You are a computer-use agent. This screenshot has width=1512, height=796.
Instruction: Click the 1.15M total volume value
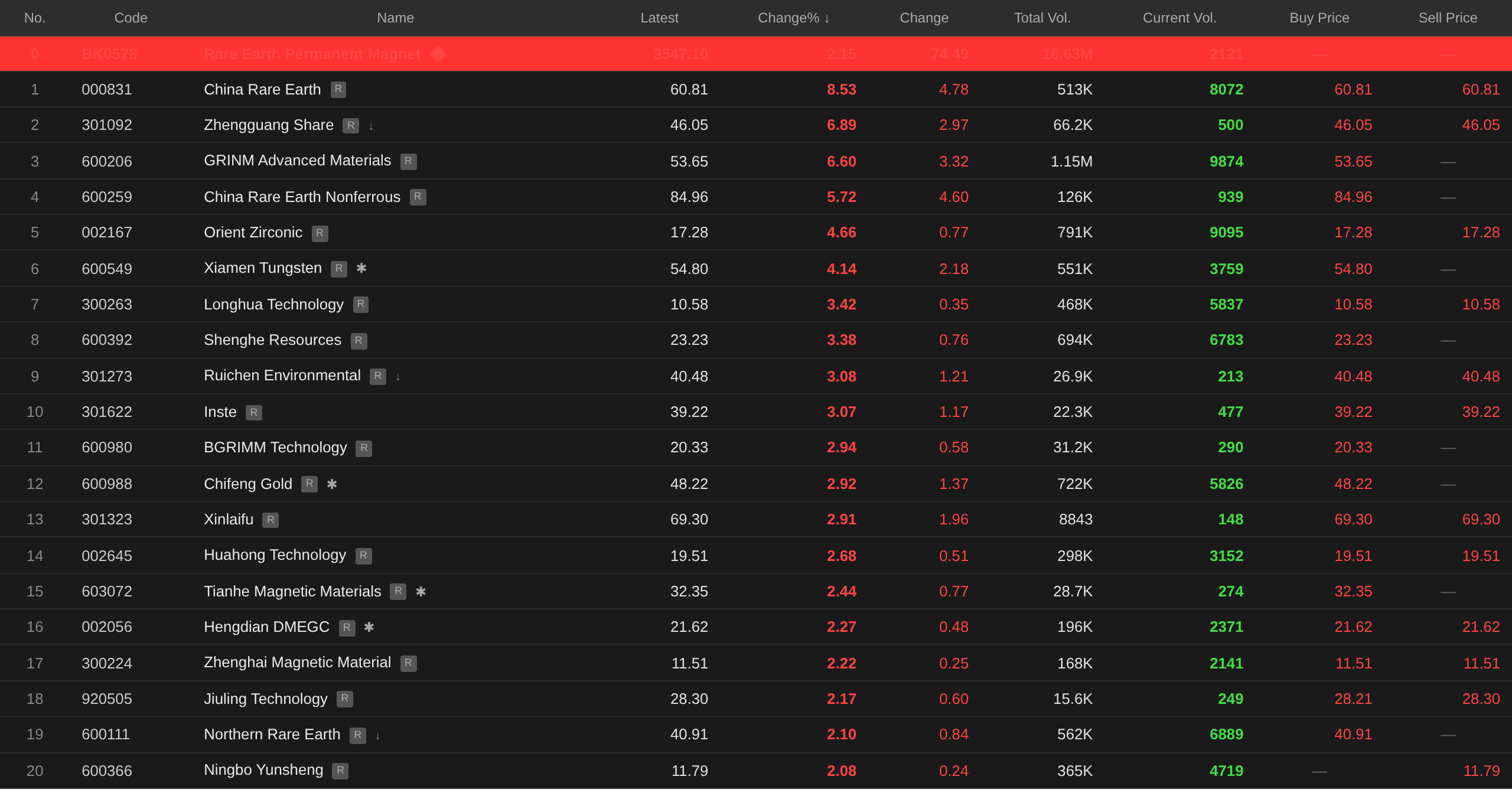tap(1071, 162)
